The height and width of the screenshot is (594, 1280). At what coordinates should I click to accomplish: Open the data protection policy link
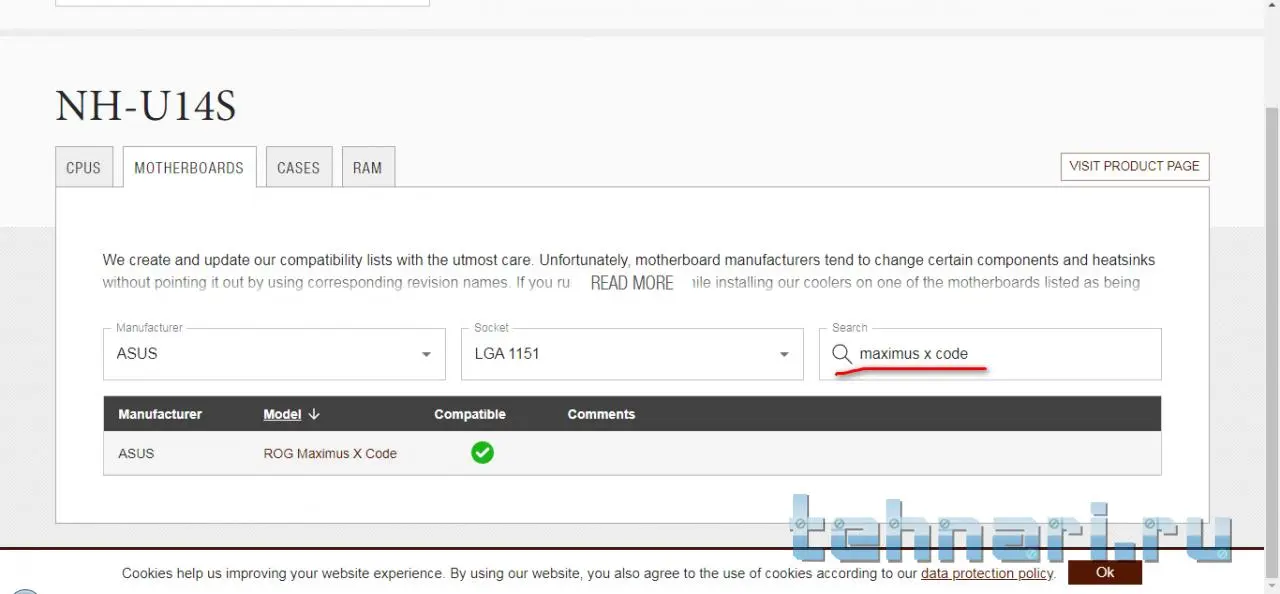pyautogui.click(x=987, y=573)
